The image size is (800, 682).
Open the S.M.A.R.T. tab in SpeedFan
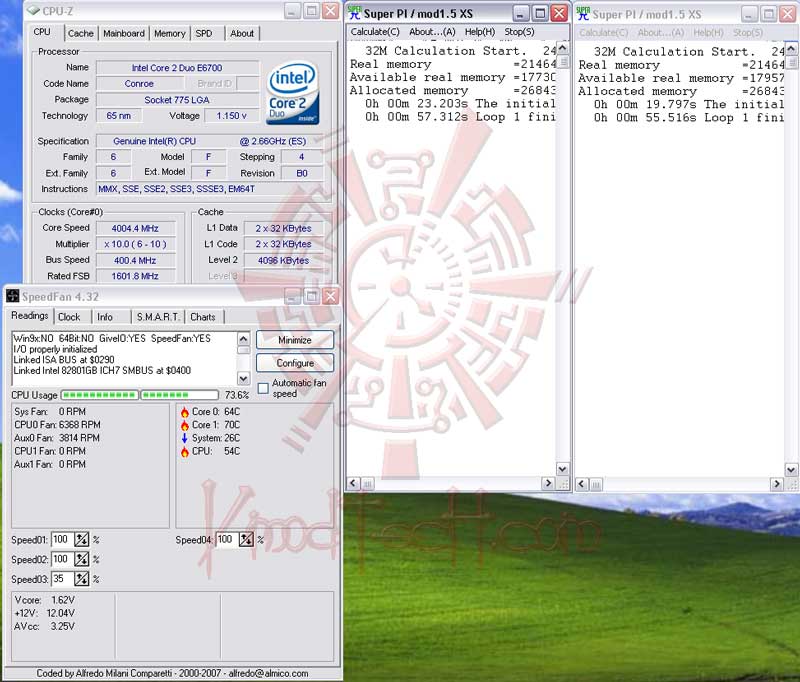(x=158, y=317)
